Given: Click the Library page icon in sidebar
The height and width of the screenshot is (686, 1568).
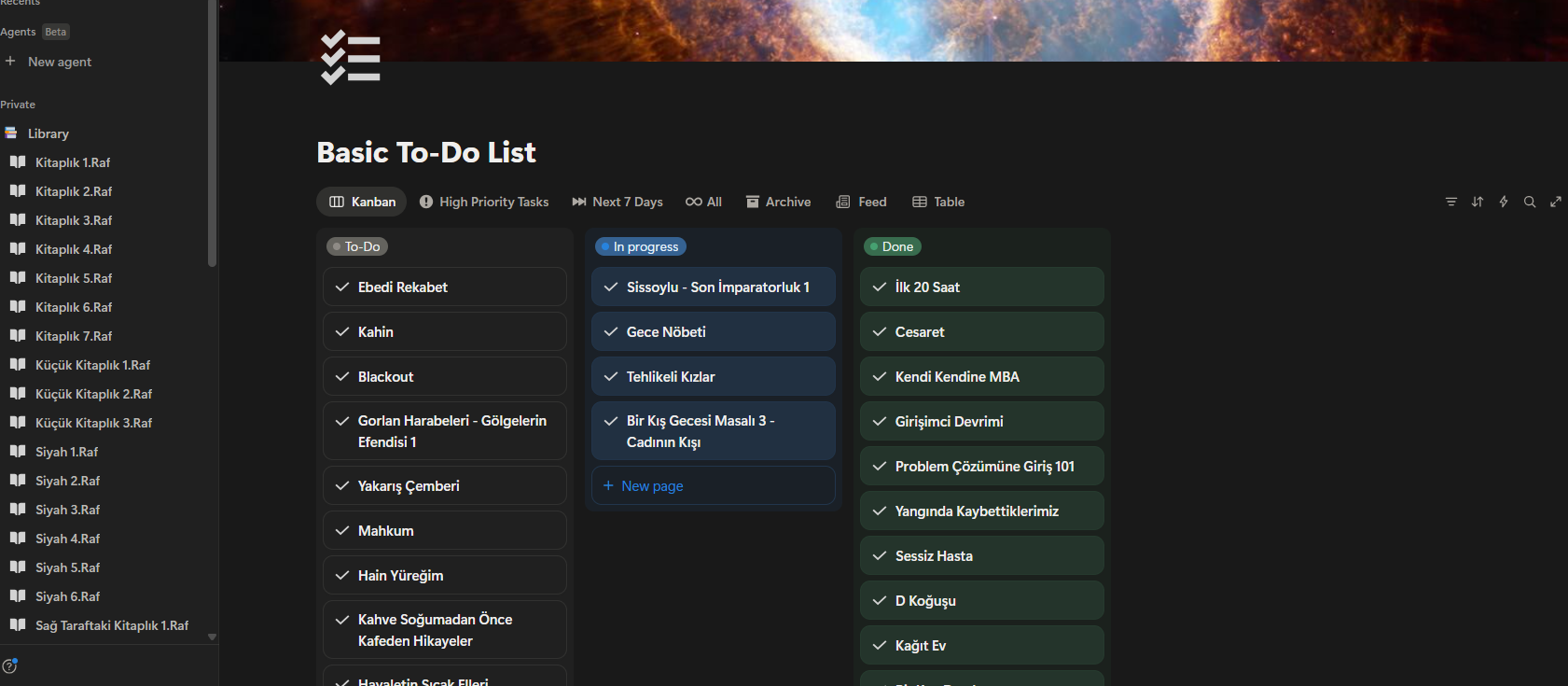Looking at the screenshot, I should coord(11,133).
